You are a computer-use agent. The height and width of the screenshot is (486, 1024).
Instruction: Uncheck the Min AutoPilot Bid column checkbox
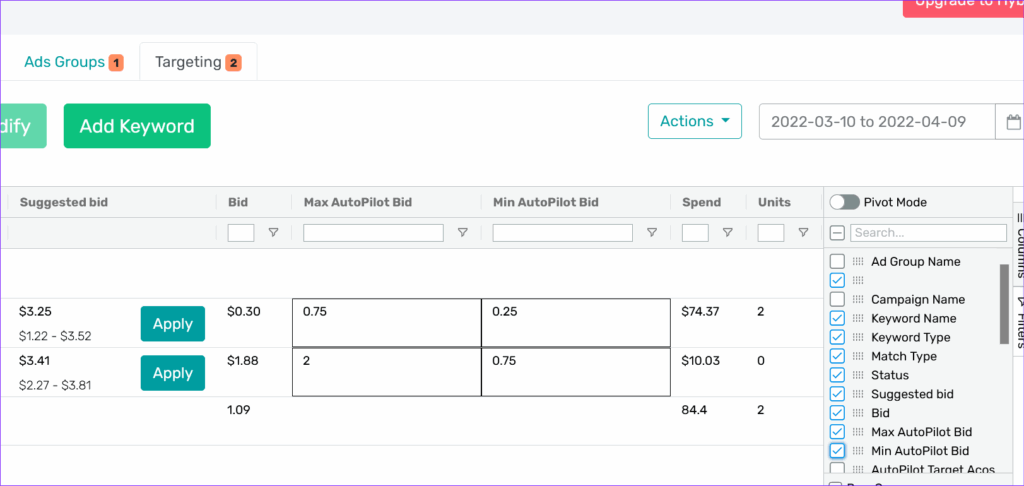click(x=837, y=451)
